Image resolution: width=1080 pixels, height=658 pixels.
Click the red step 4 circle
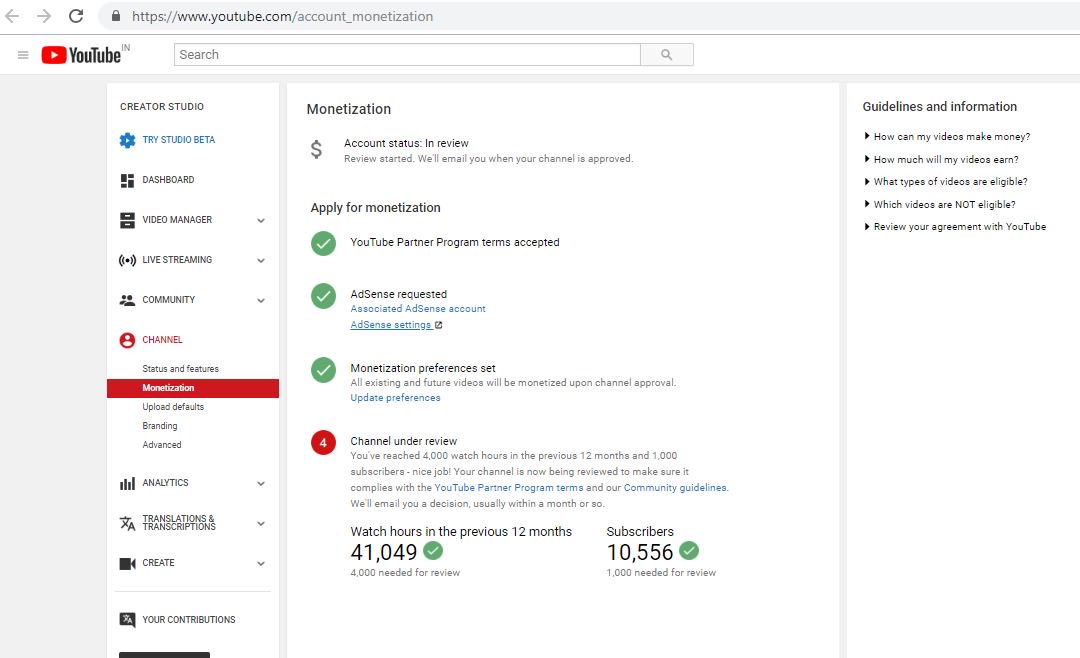[x=323, y=443]
